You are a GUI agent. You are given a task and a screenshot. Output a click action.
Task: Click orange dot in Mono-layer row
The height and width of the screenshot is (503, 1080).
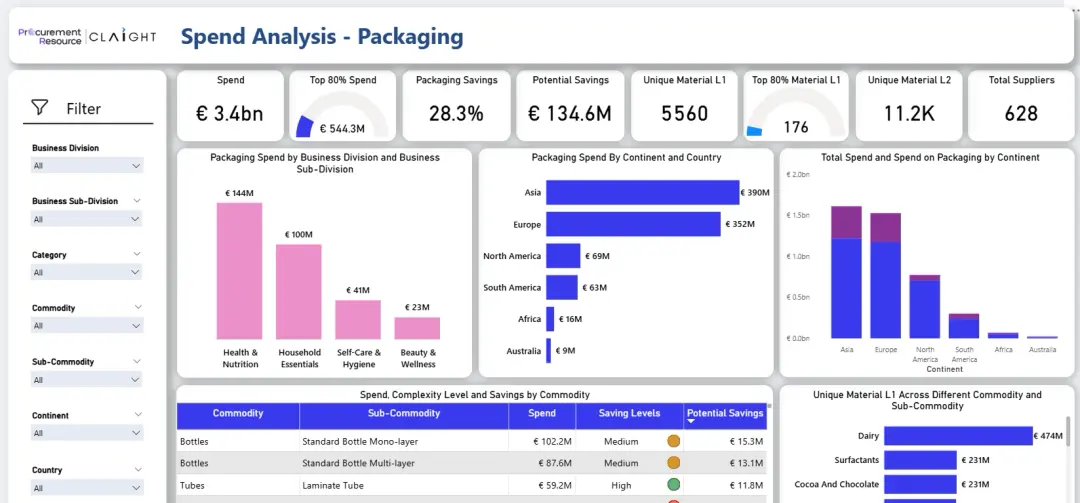[674, 441]
